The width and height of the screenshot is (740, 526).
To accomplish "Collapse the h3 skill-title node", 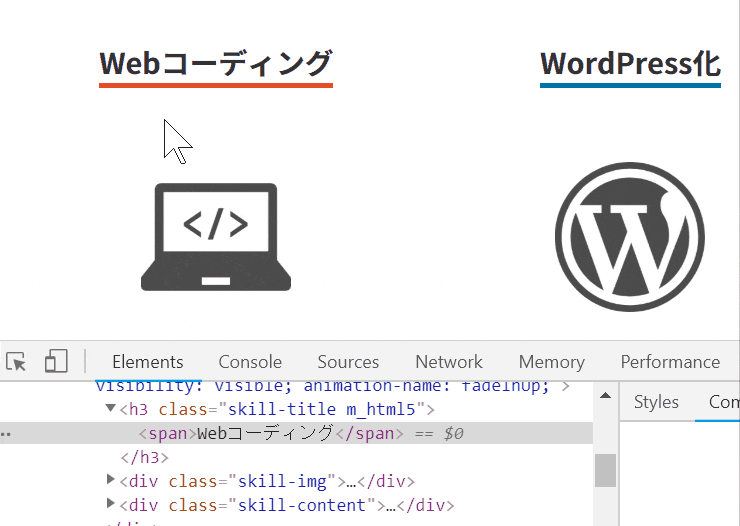I will tap(110, 409).
